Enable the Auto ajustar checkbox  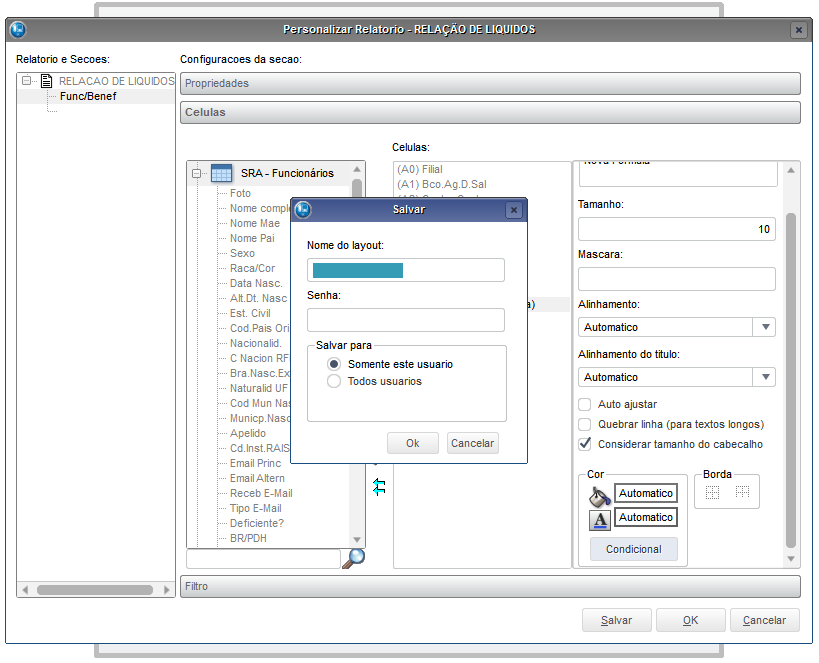click(585, 404)
